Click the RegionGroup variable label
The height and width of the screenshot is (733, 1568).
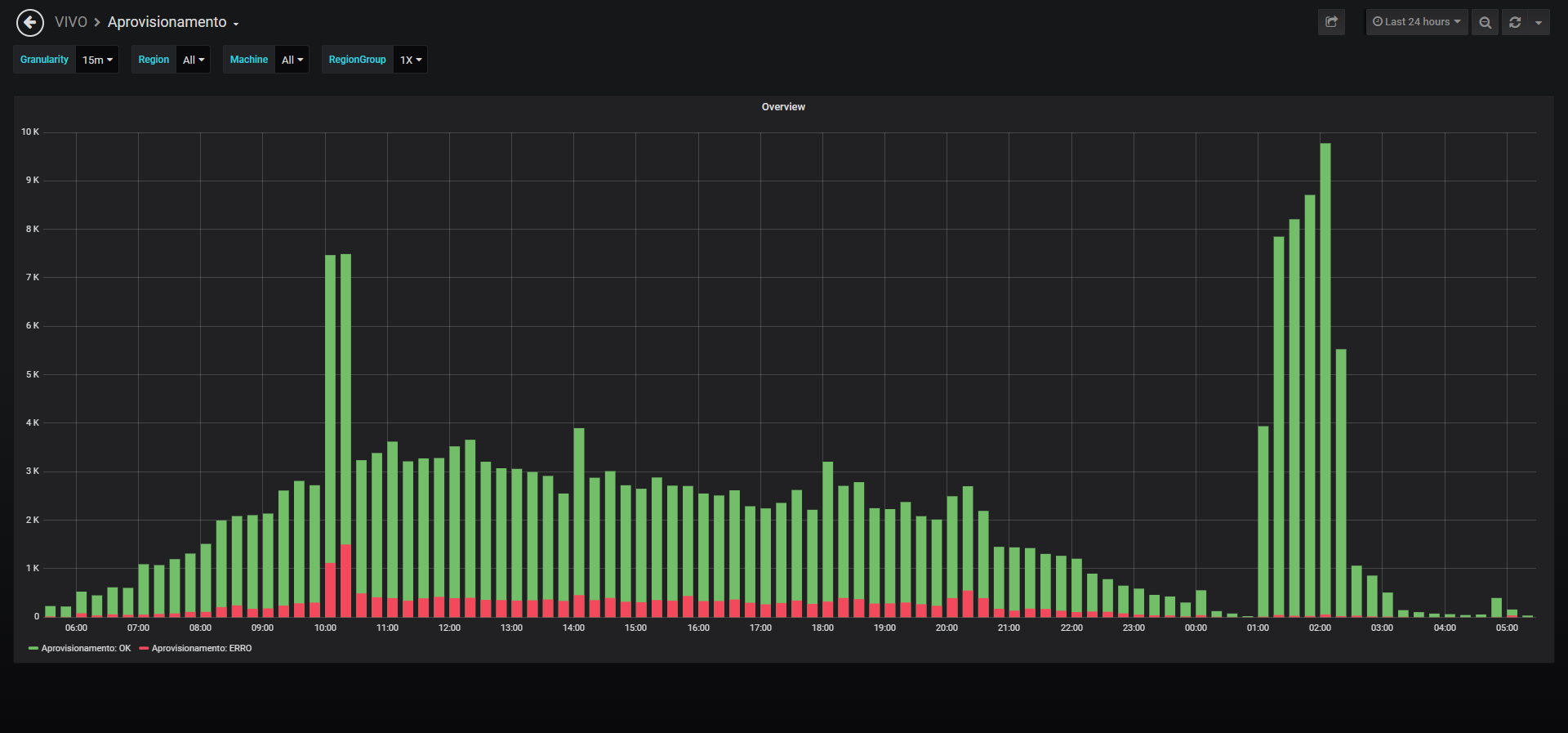(358, 60)
